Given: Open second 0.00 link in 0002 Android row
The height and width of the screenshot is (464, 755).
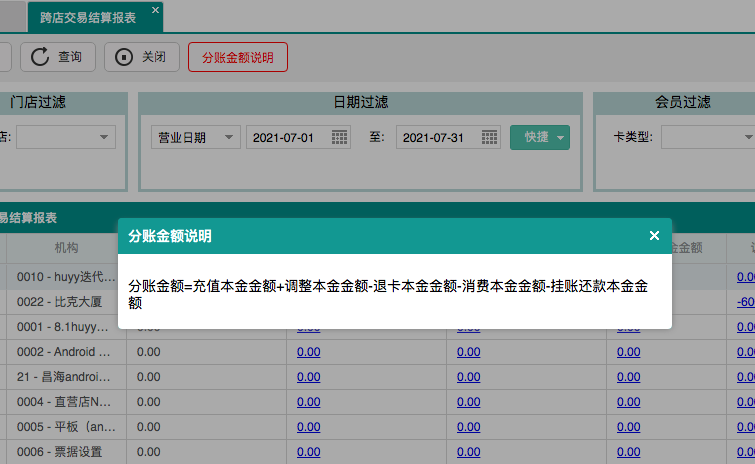Looking at the screenshot, I should pyautogui.click(x=469, y=352).
